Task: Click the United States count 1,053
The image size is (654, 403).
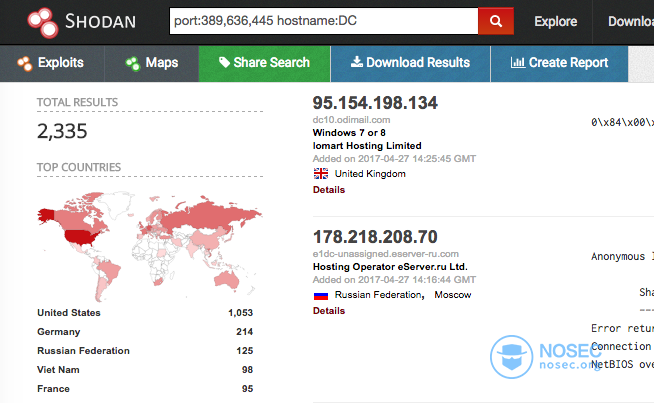Action: click(x=240, y=313)
